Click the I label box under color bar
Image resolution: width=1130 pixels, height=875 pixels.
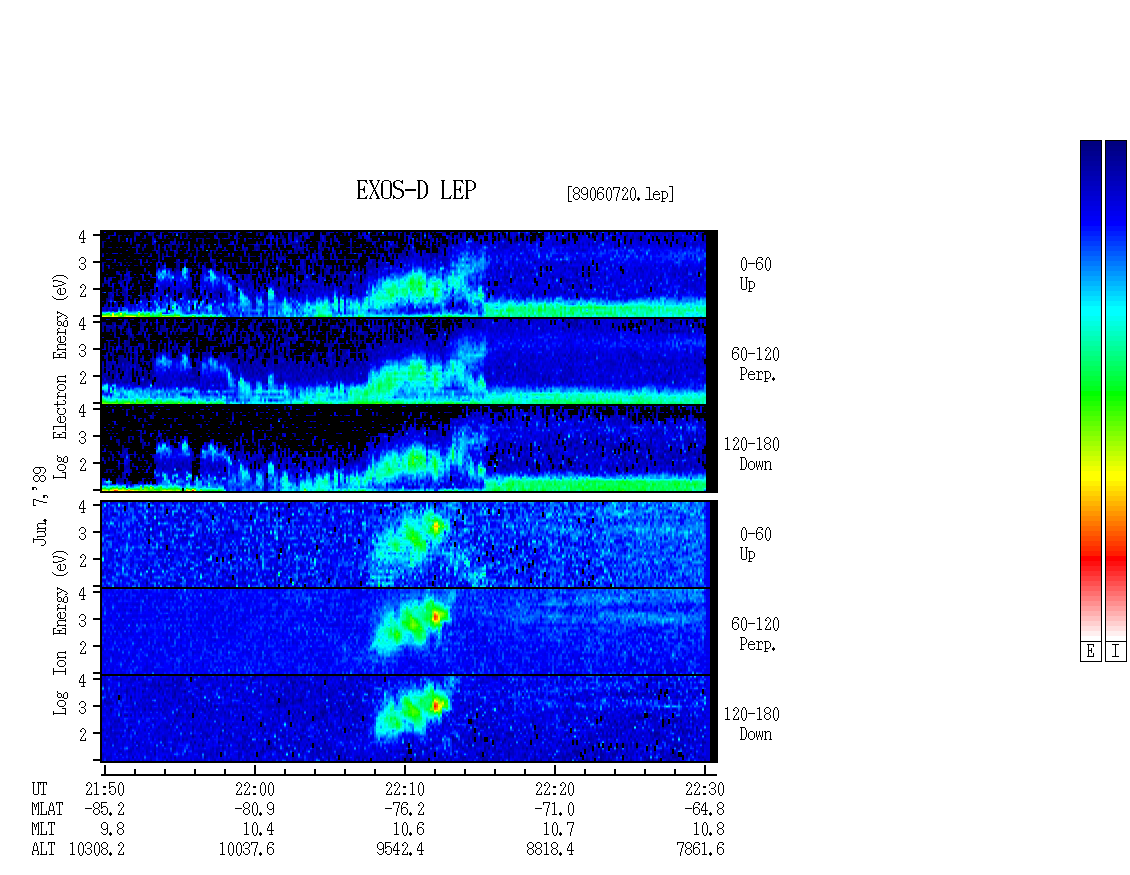1116,652
